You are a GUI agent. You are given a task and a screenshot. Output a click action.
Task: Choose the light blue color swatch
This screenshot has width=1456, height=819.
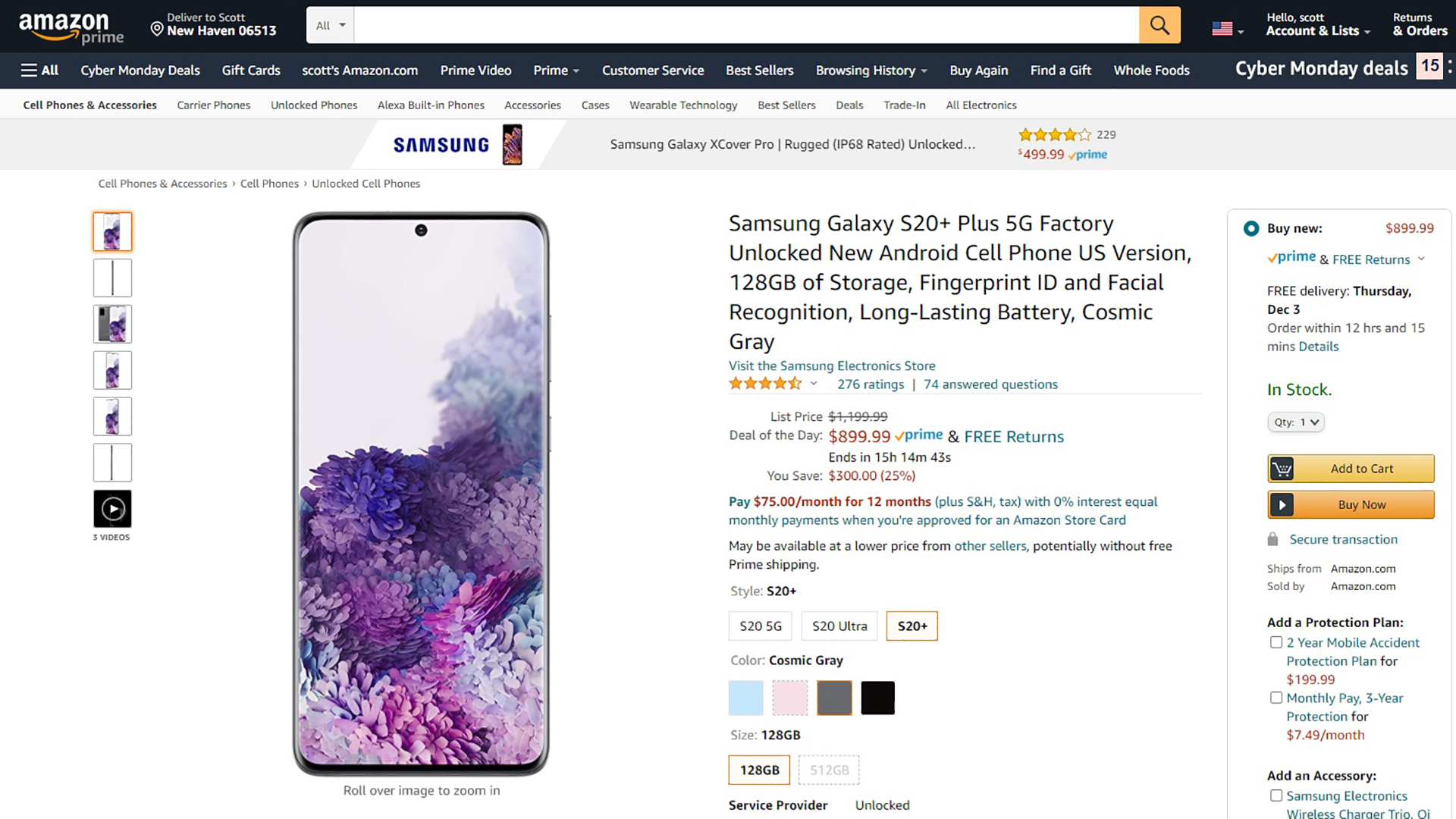(745, 698)
